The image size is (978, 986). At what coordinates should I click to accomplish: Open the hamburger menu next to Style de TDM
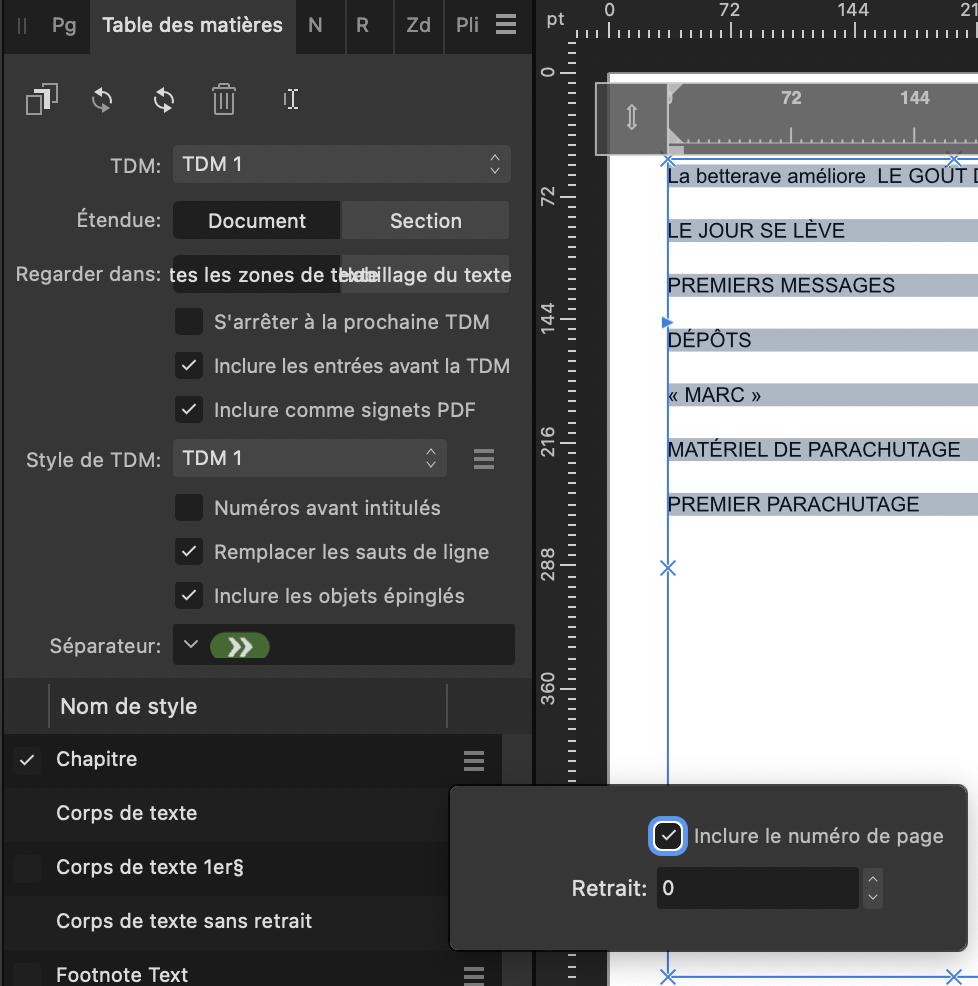click(x=484, y=459)
